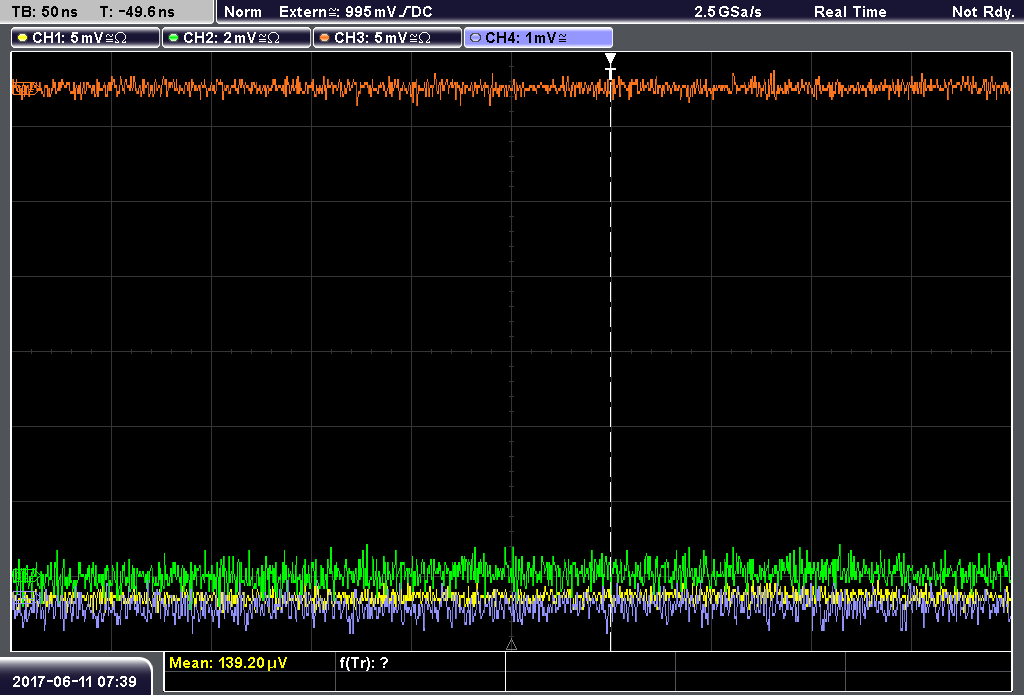This screenshot has width=1024, height=695.
Task: Click the yellow CH1 indicator dot
Action: (23, 38)
